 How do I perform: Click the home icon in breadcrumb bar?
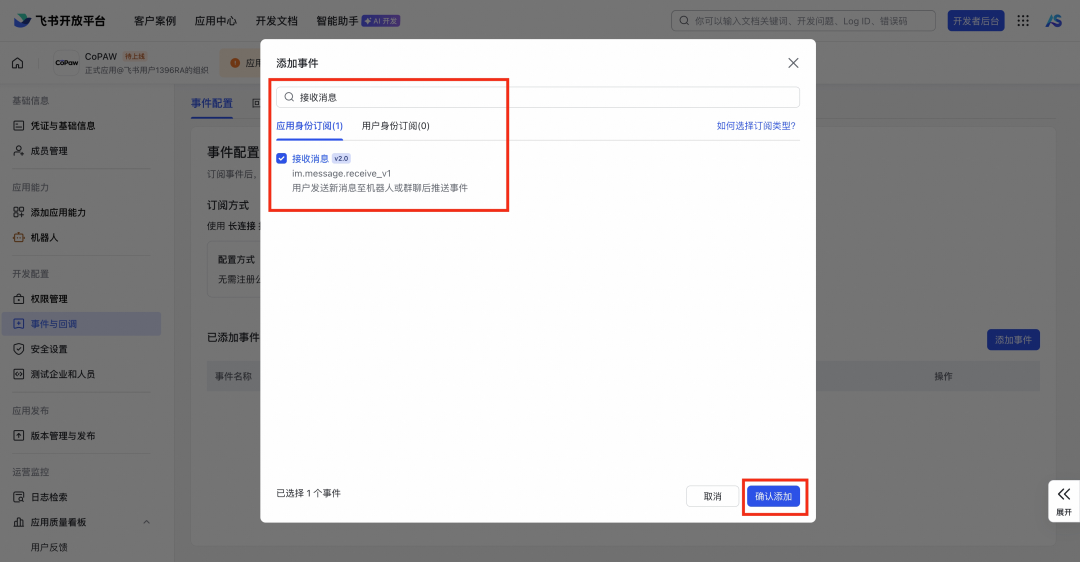tap(17, 64)
